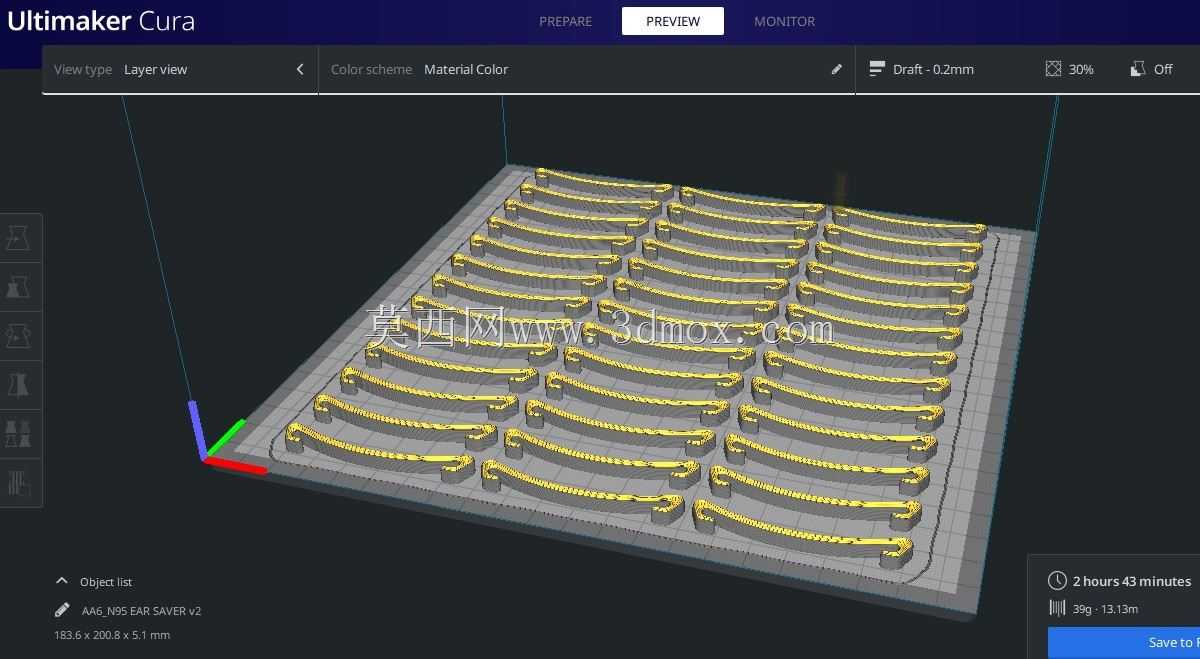Click the edit pencil beside AA6_N95 EAR SAVER
This screenshot has height=659, width=1200.
tap(62, 610)
